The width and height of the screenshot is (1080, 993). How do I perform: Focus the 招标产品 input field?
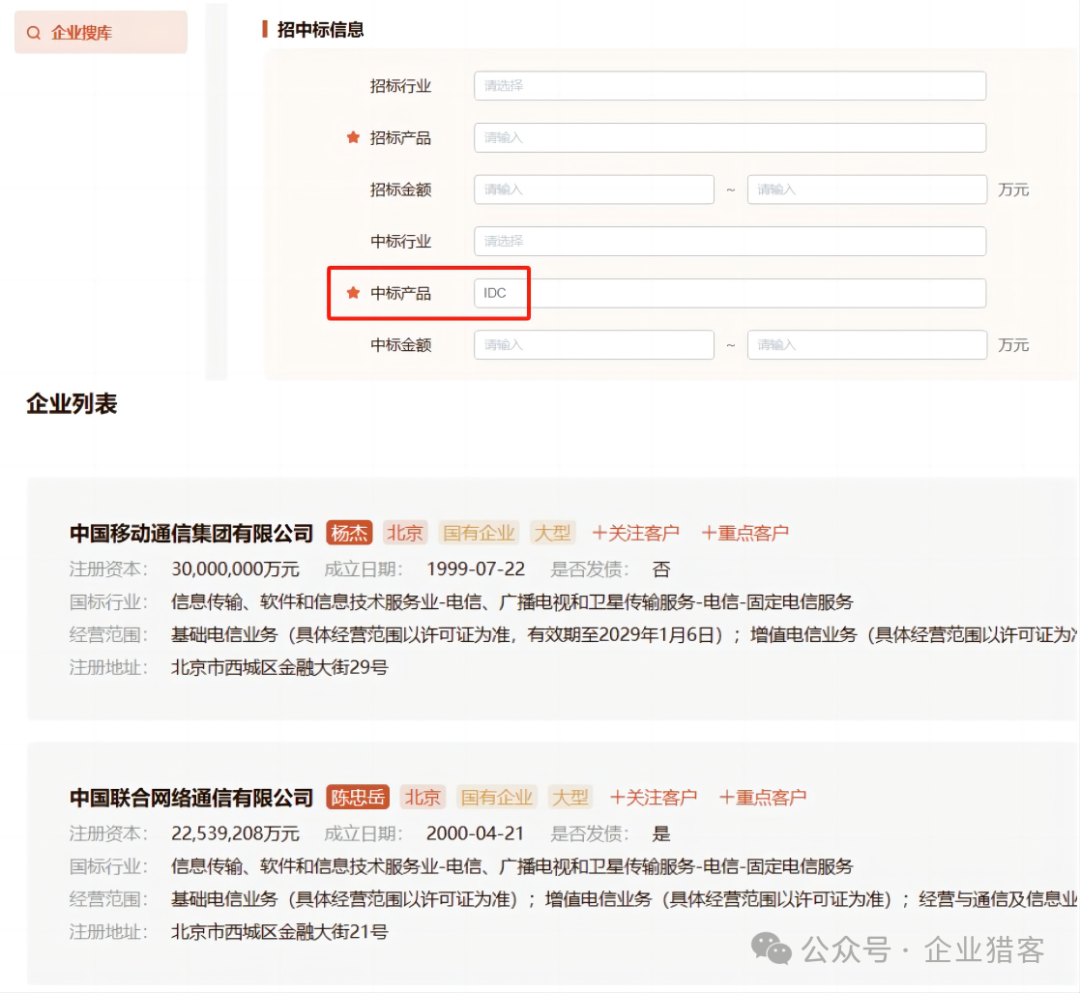coord(729,138)
